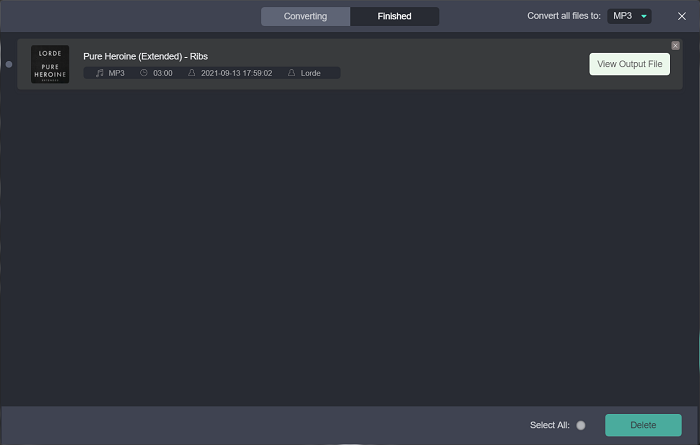Click the View Output File button
This screenshot has width=700, height=445.
pos(629,64)
